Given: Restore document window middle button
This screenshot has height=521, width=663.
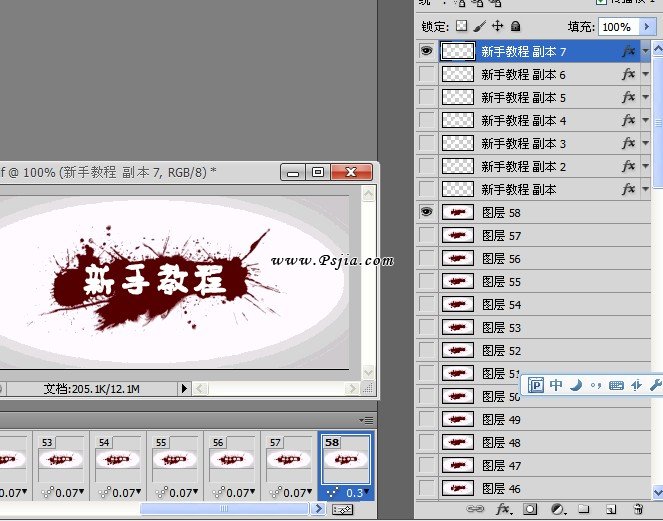Looking at the screenshot, I should tap(318, 172).
